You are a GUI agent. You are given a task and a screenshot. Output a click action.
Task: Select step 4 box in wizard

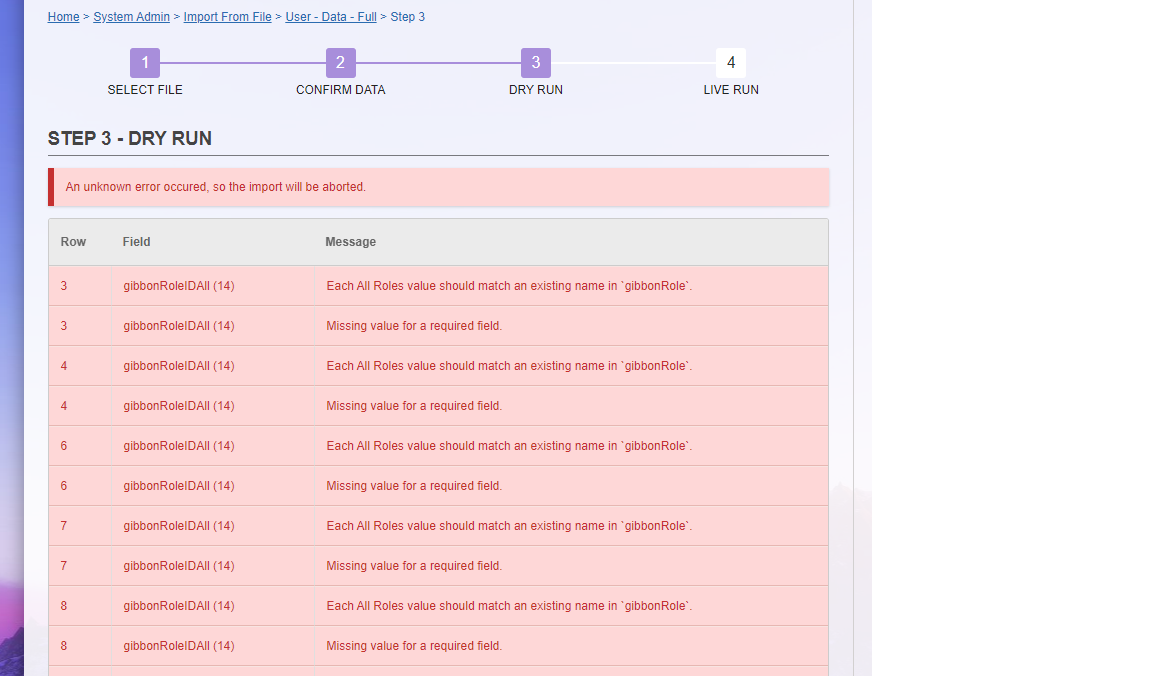point(731,63)
